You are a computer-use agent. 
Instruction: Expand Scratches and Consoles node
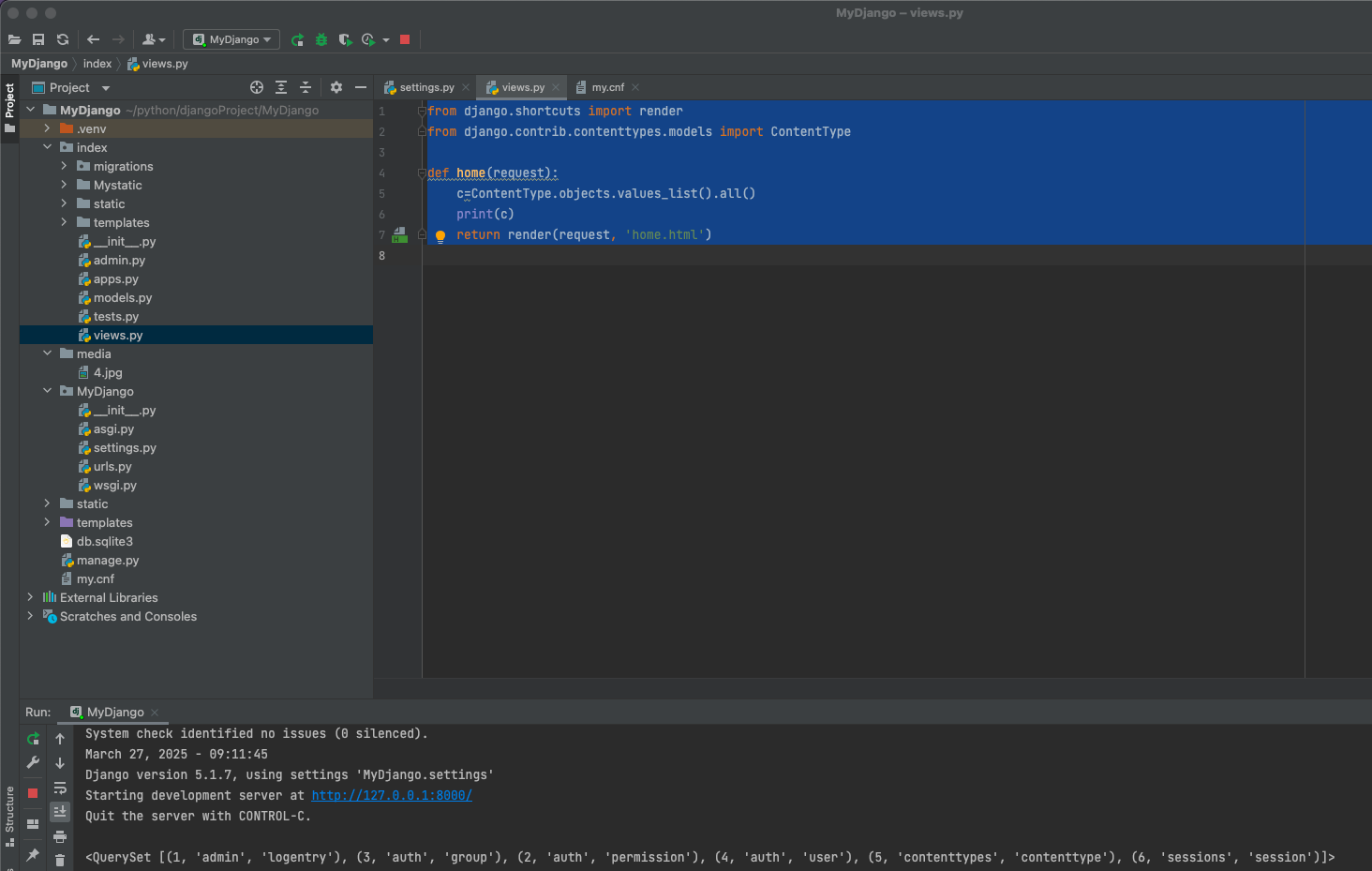(x=31, y=616)
